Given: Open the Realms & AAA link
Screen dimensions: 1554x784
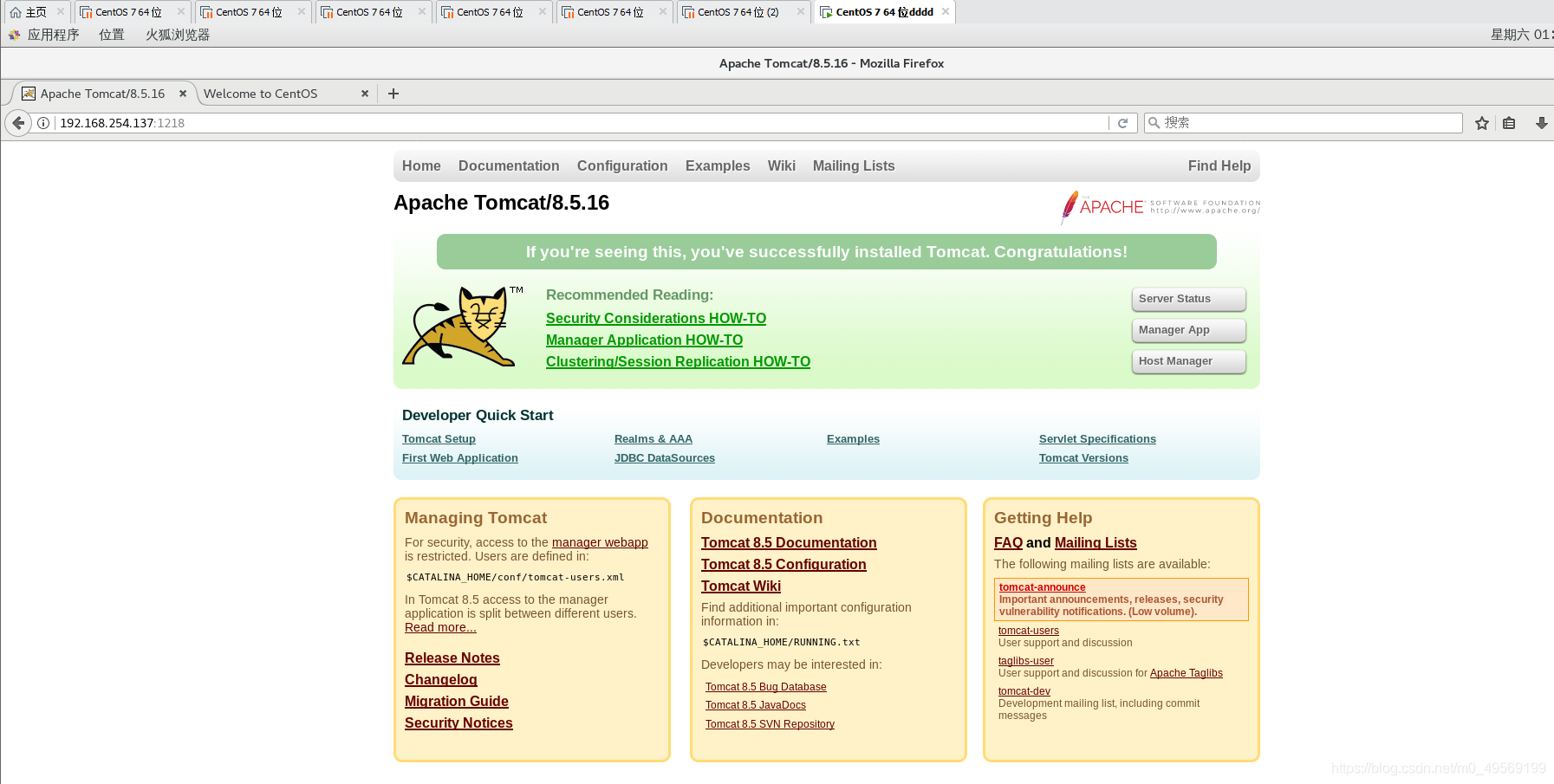Looking at the screenshot, I should pyautogui.click(x=653, y=439).
